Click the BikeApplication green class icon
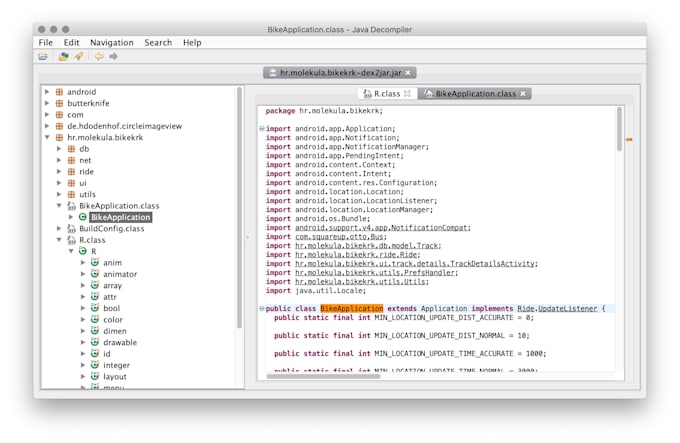 click(x=83, y=217)
